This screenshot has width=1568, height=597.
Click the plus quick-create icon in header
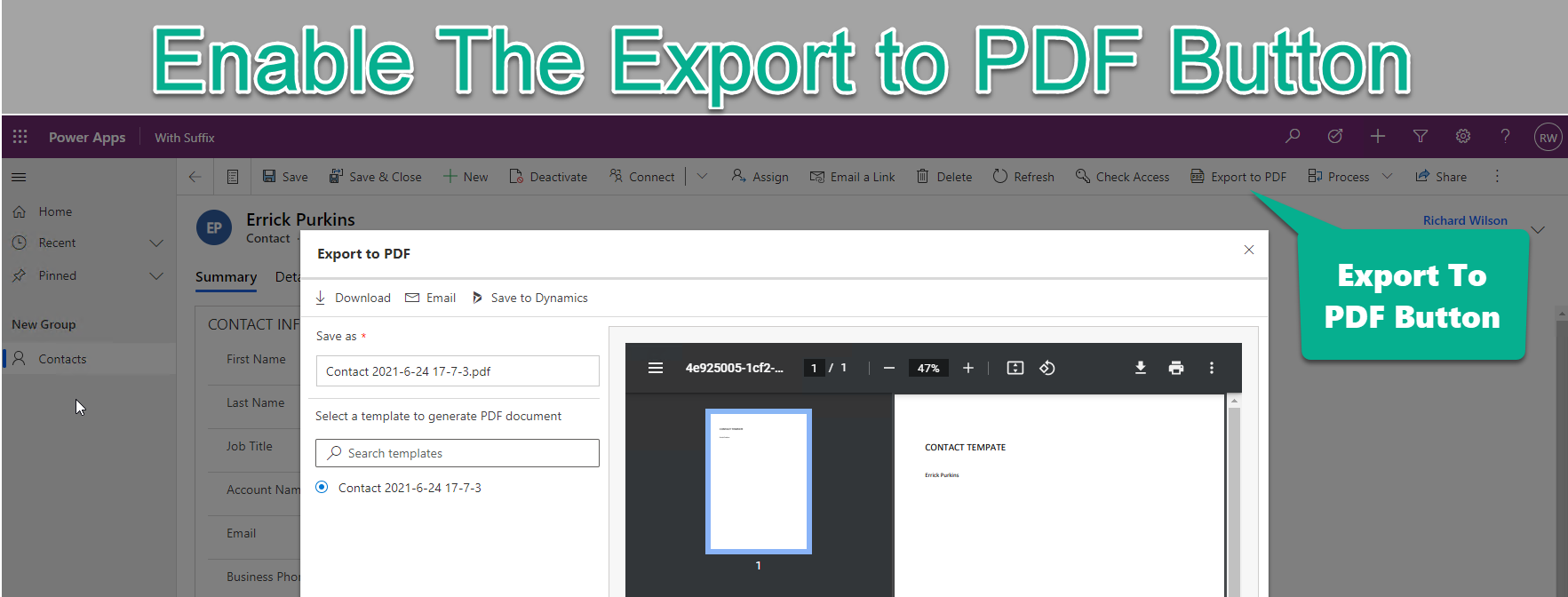pos(1377,137)
